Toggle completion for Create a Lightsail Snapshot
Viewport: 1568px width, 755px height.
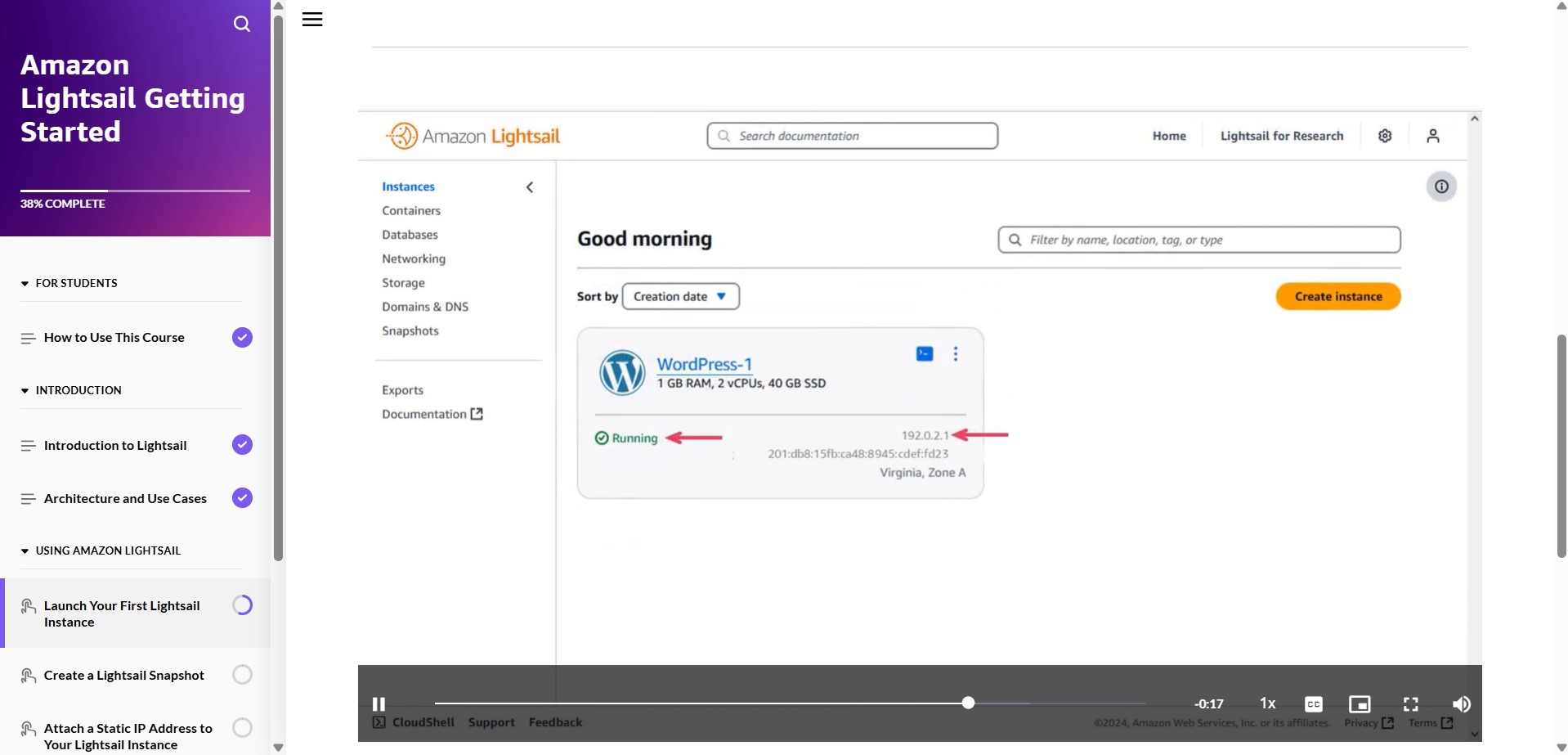tap(242, 674)
